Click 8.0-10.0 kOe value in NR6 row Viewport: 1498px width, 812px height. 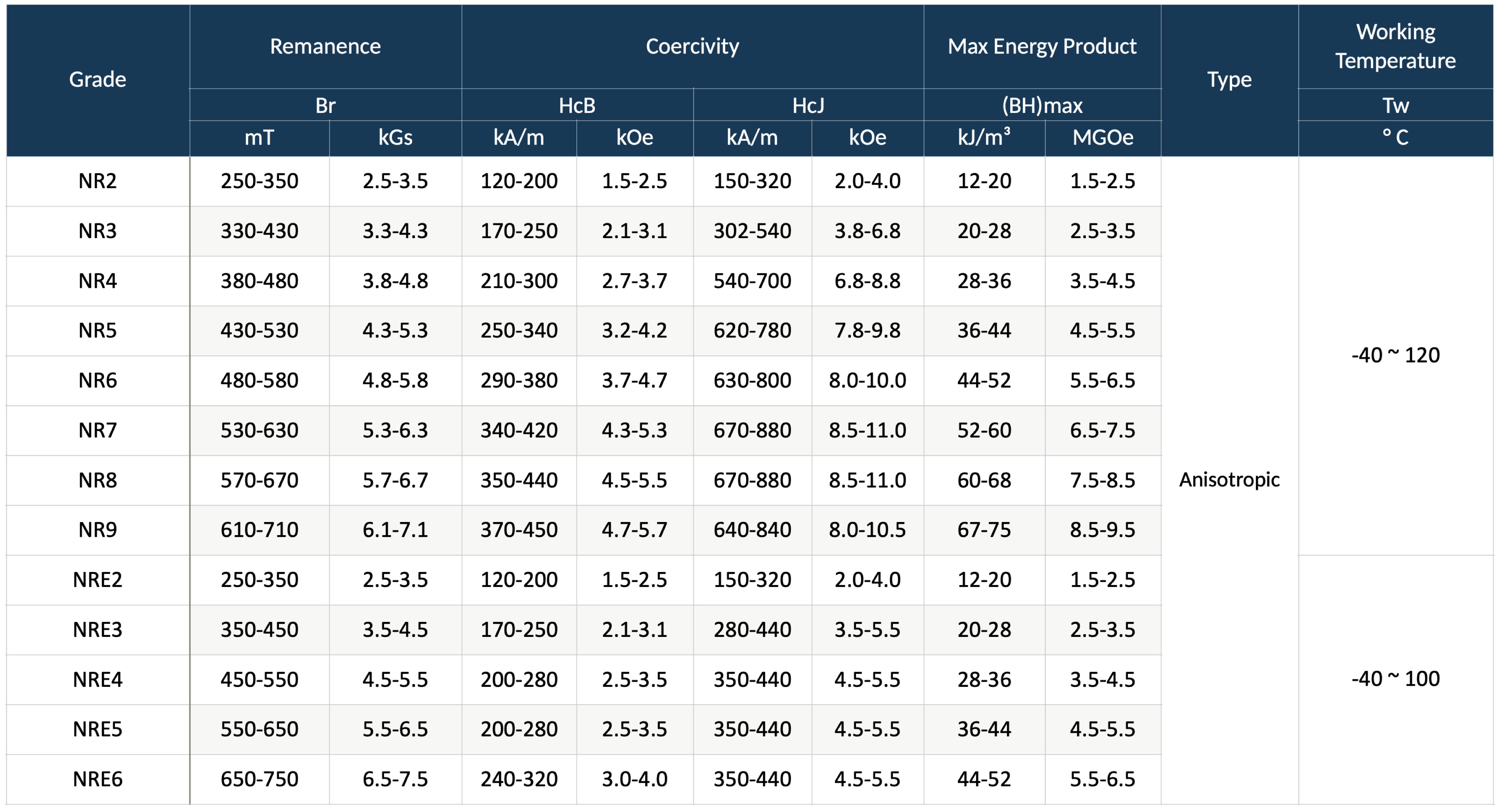tap(867, 381)
